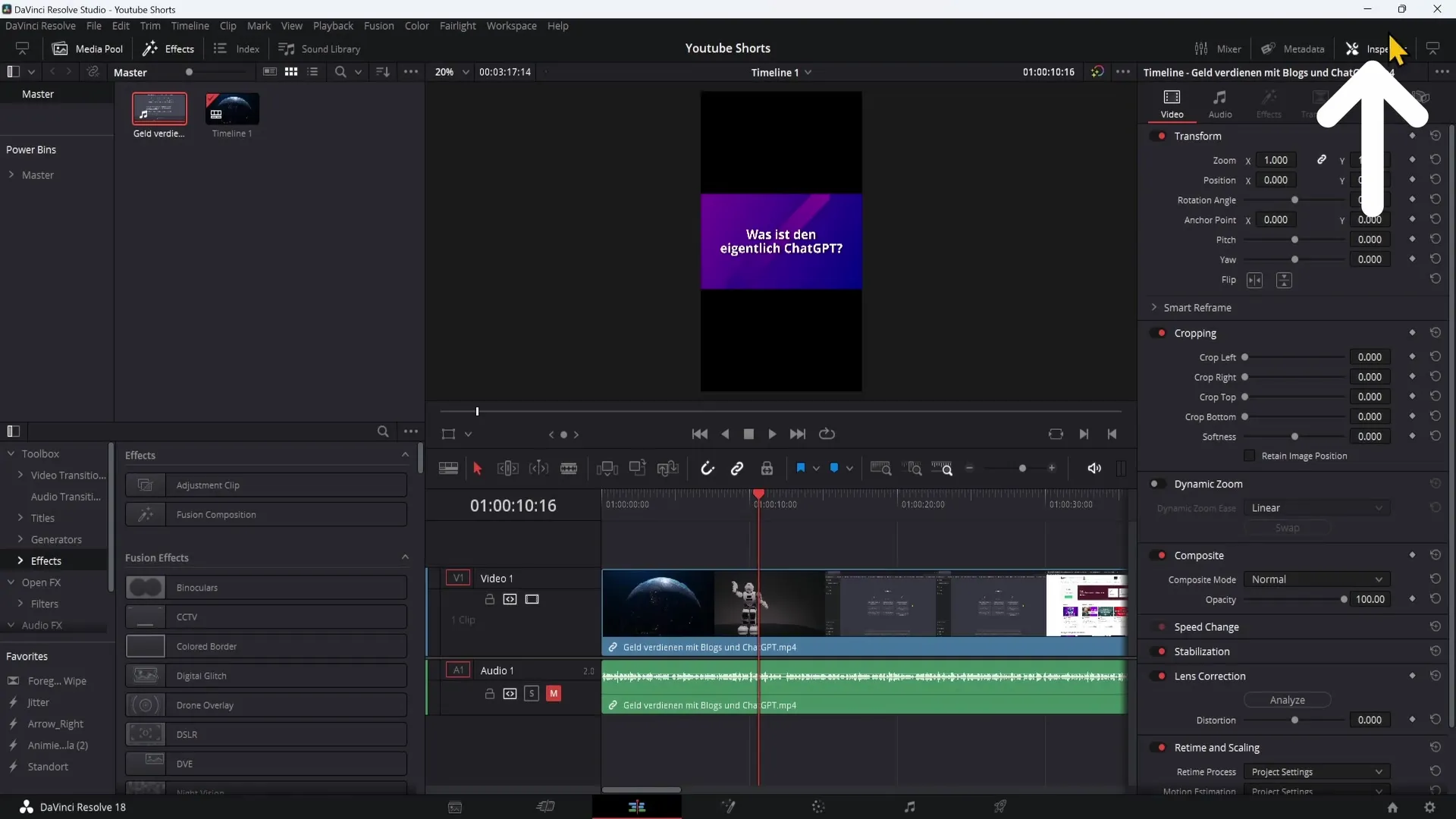Drag the Opacity slider value
Viewport: 1456px width, 819px height.
[1344, 599]
